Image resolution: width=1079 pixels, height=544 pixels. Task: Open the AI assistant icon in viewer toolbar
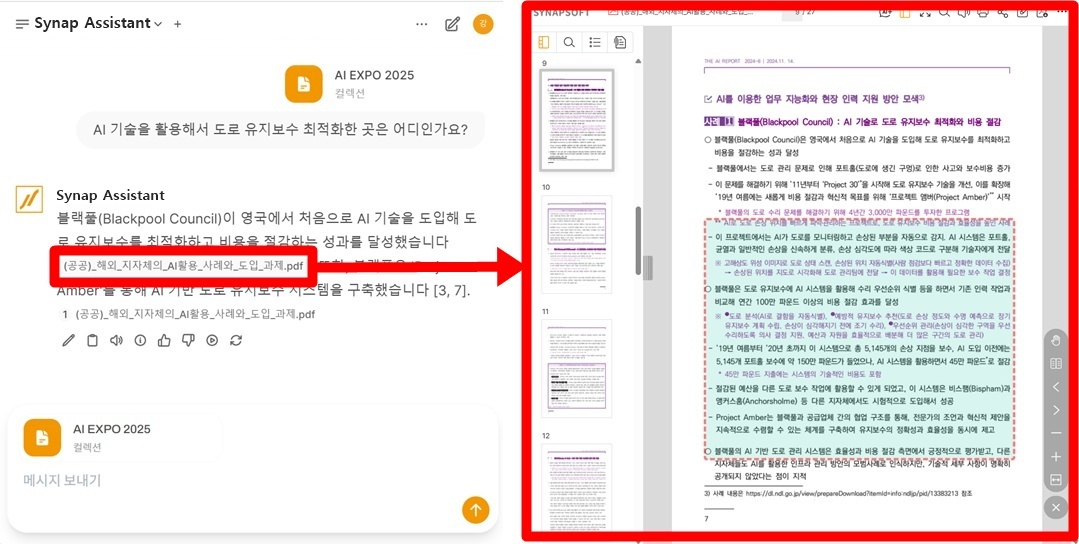885,12
